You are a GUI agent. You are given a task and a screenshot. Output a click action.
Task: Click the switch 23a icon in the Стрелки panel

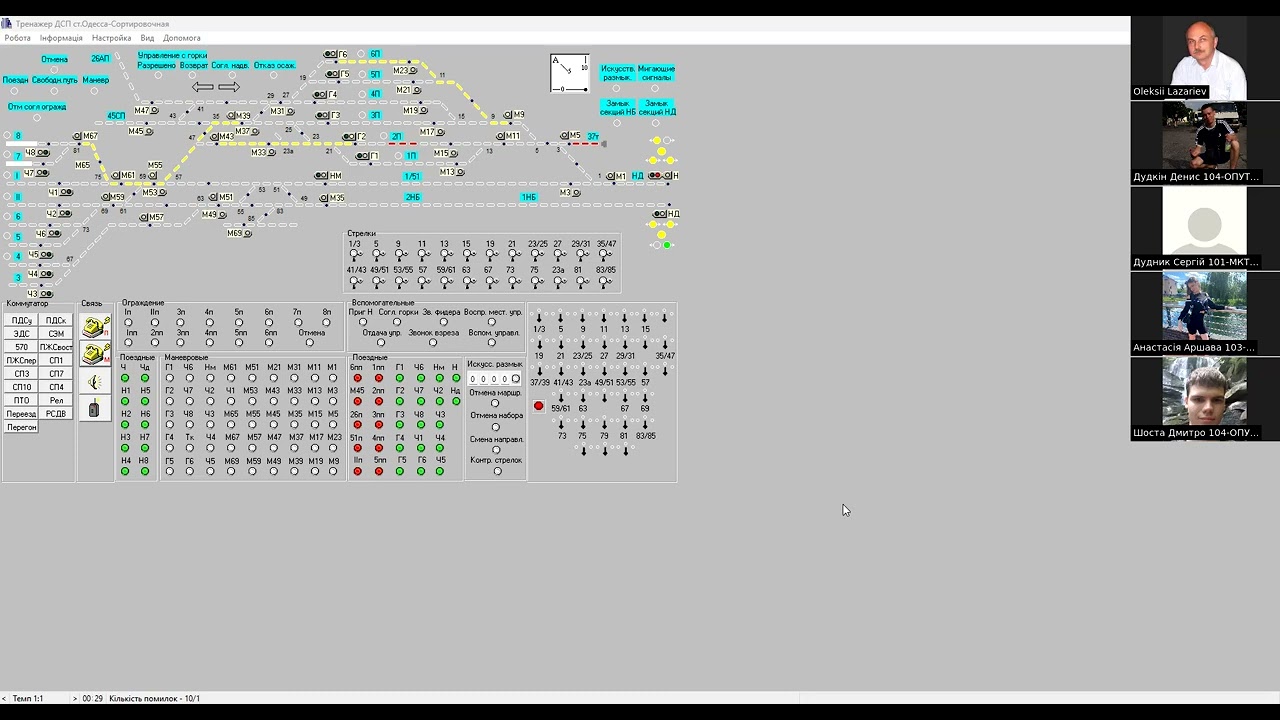(x=558, y=282)
